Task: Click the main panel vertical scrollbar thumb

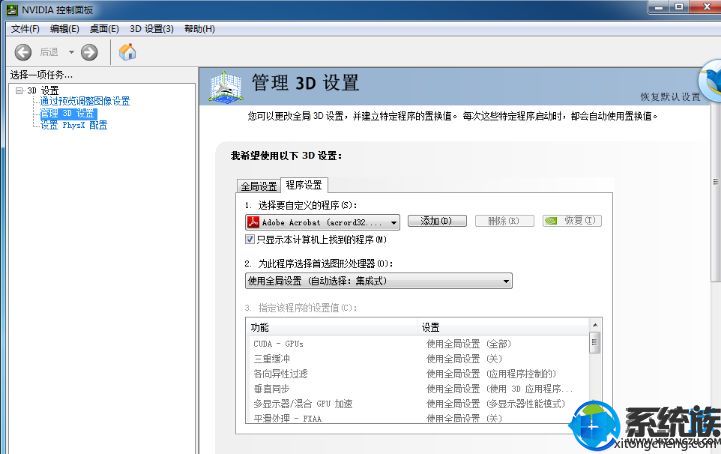Action: (x=716, y=191)
